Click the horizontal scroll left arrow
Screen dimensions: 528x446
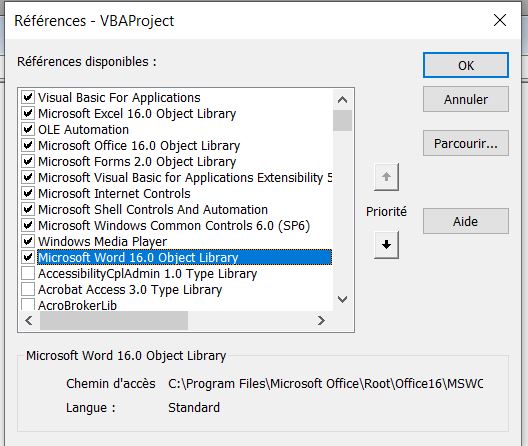29,320
